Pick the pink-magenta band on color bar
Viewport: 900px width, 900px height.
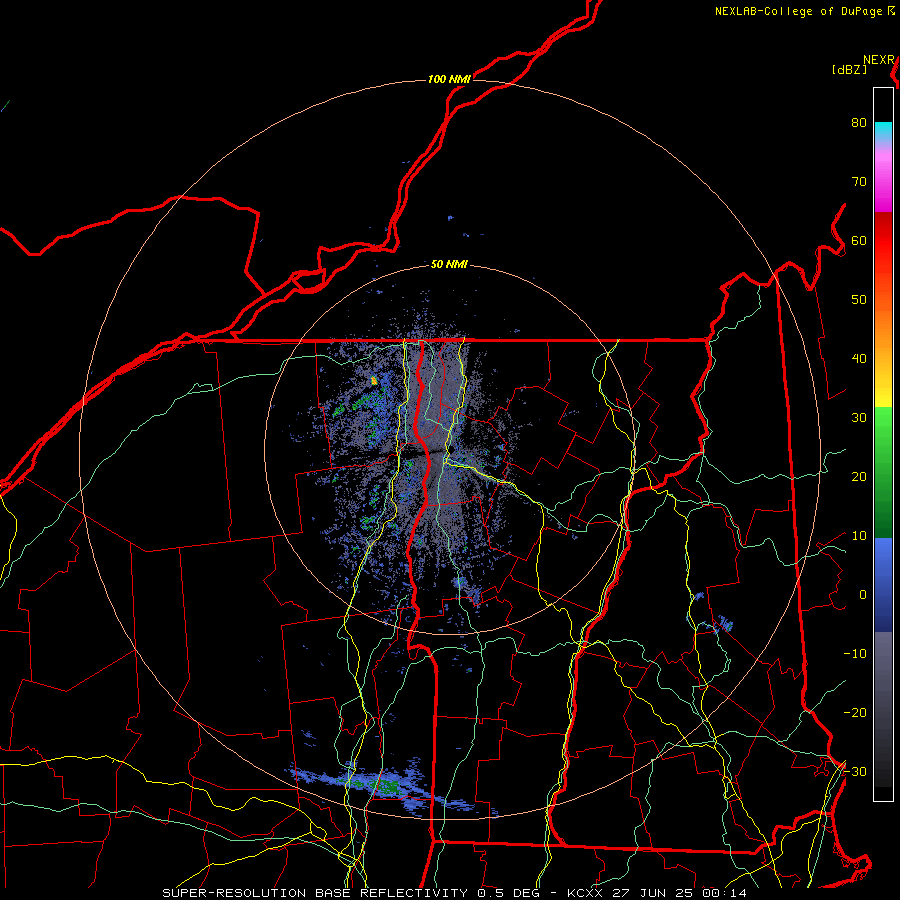point(883,179)
